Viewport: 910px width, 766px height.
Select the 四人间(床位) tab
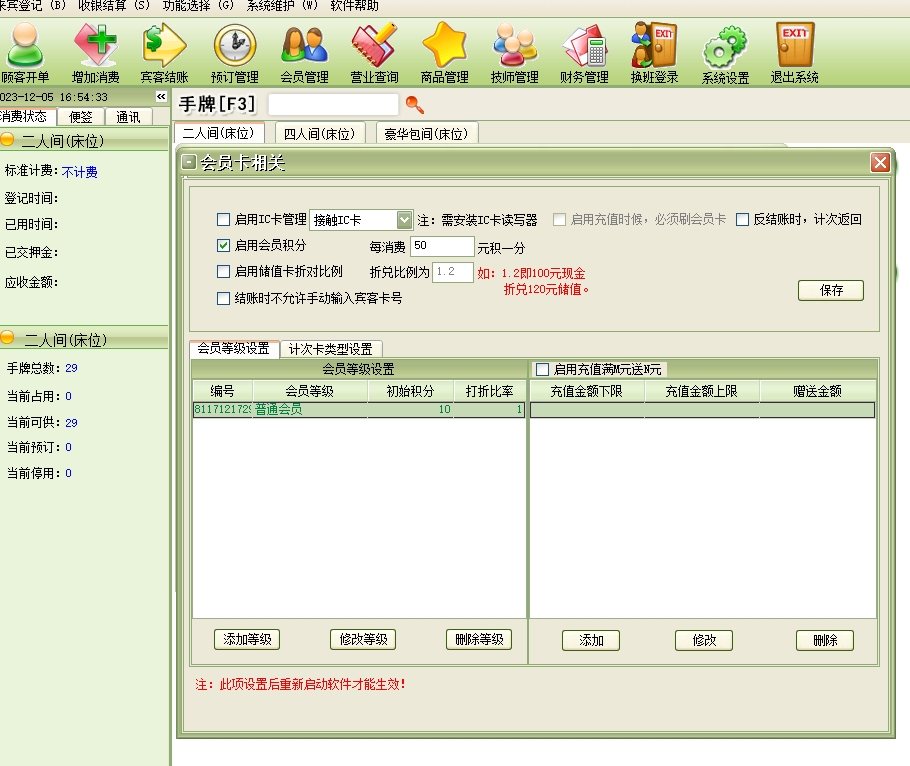[318, 134]
